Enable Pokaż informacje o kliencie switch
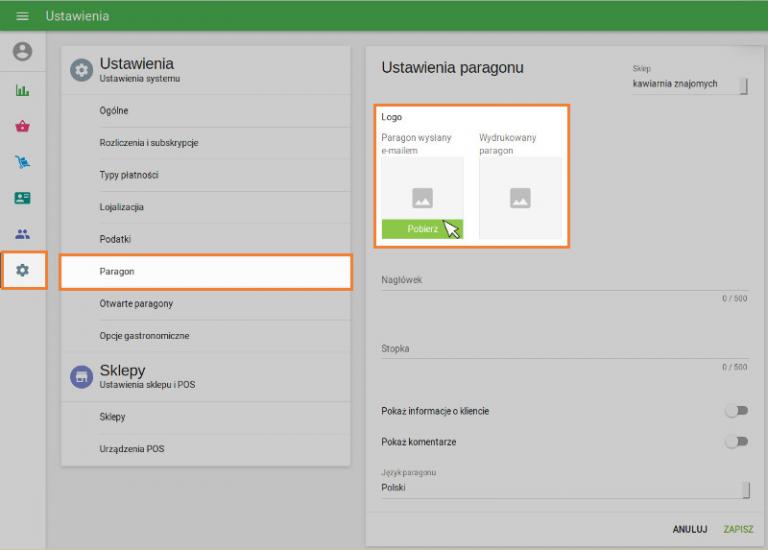 tap(736, 411)
